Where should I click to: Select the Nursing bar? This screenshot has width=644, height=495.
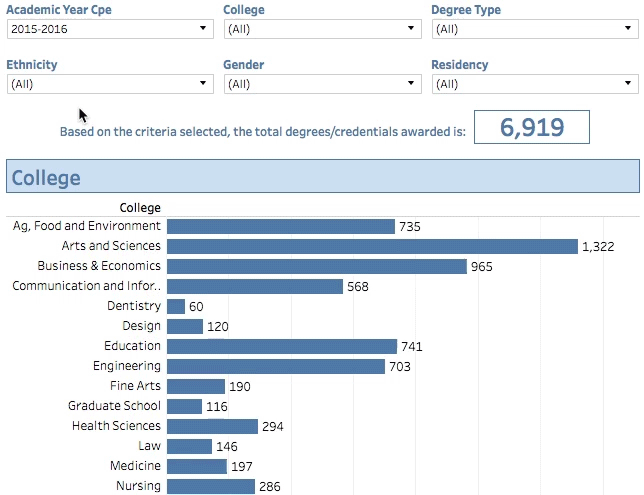pyautogui.click(x=211, y=486)
